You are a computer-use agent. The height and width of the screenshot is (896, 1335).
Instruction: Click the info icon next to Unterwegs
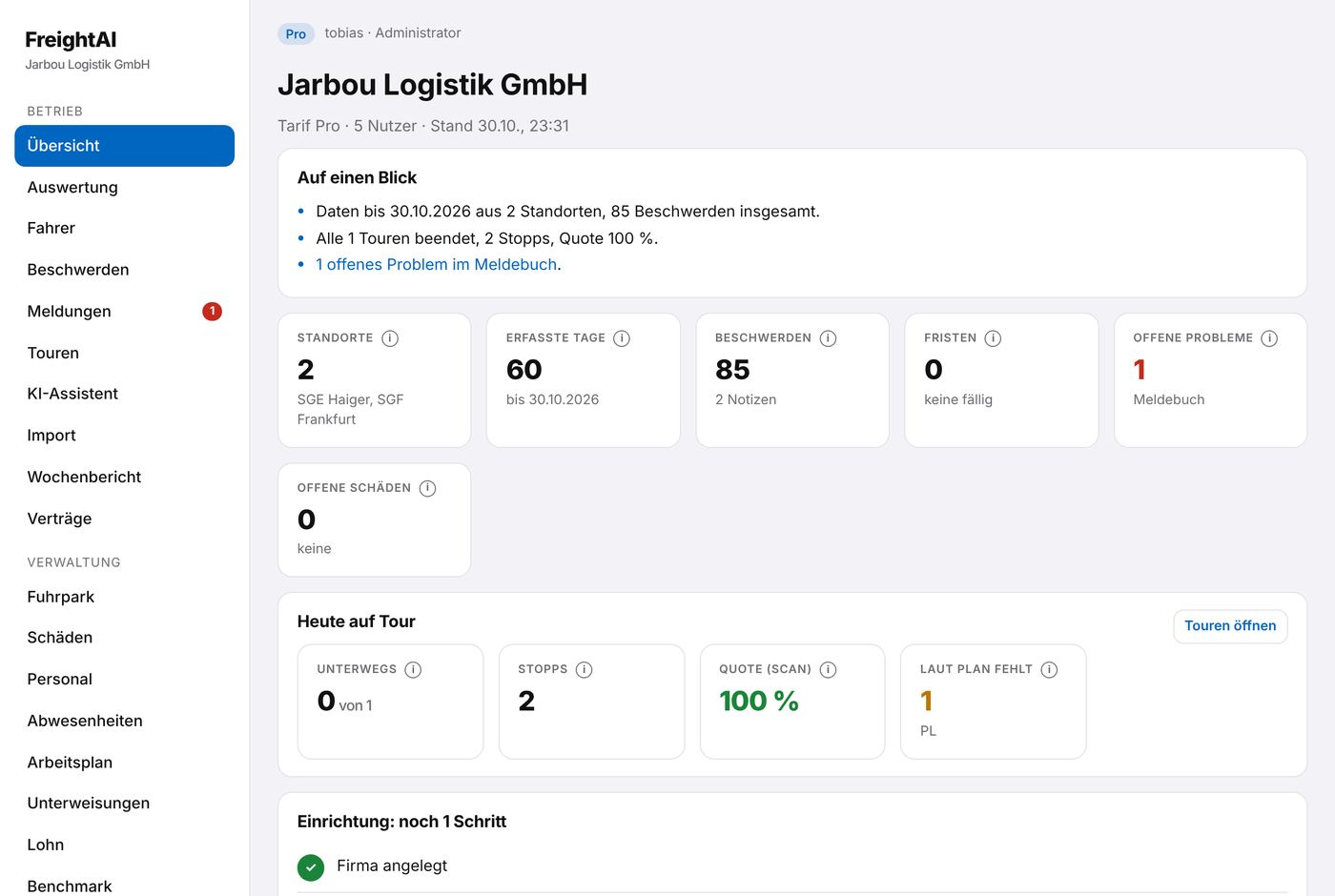point(413,669)
